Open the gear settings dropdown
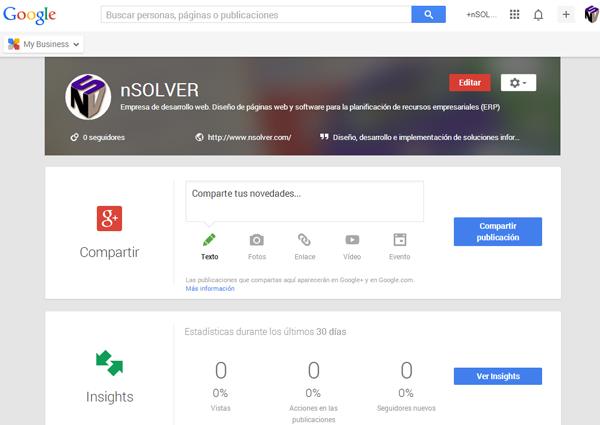This screenshot has width=600, height=425. (x=518, y=83)
